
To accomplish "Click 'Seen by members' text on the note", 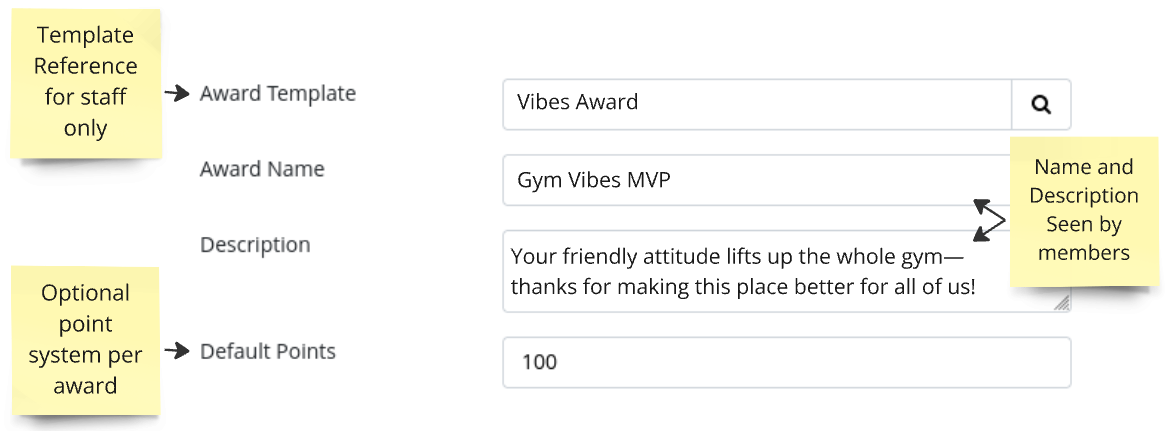I will coord(1084,238).
